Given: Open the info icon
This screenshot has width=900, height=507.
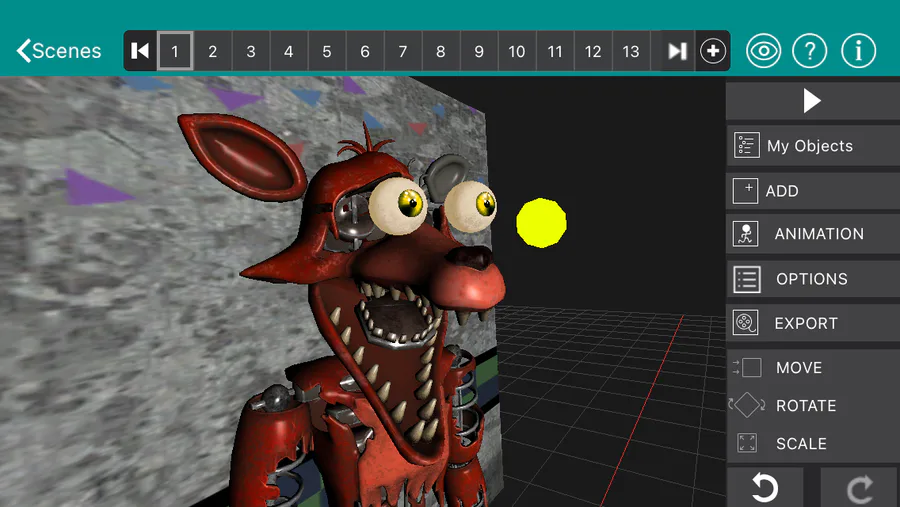Looking at the screenshot, I should (x=859, y=51).
